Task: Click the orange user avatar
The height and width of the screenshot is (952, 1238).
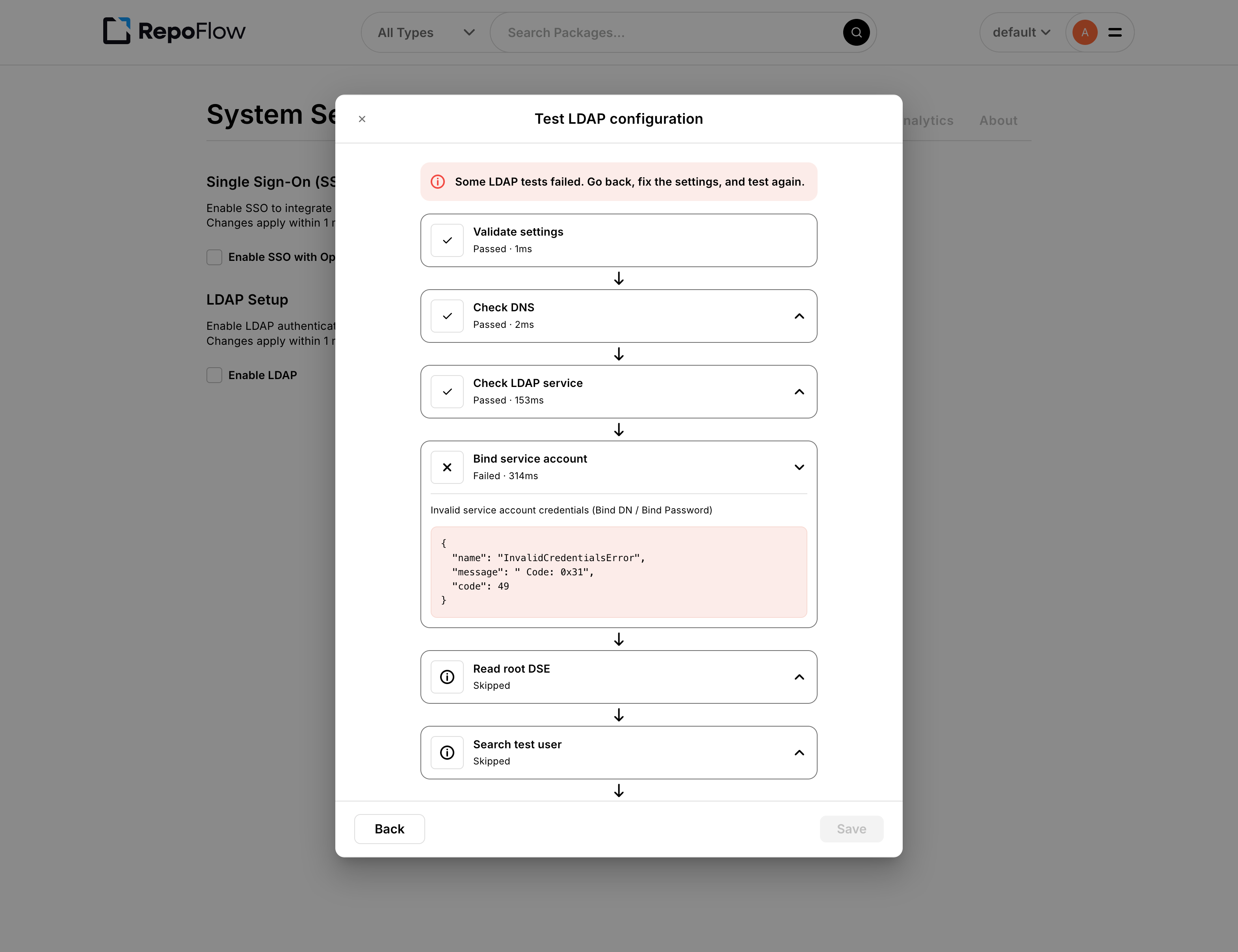Action: coord(1084,32)
